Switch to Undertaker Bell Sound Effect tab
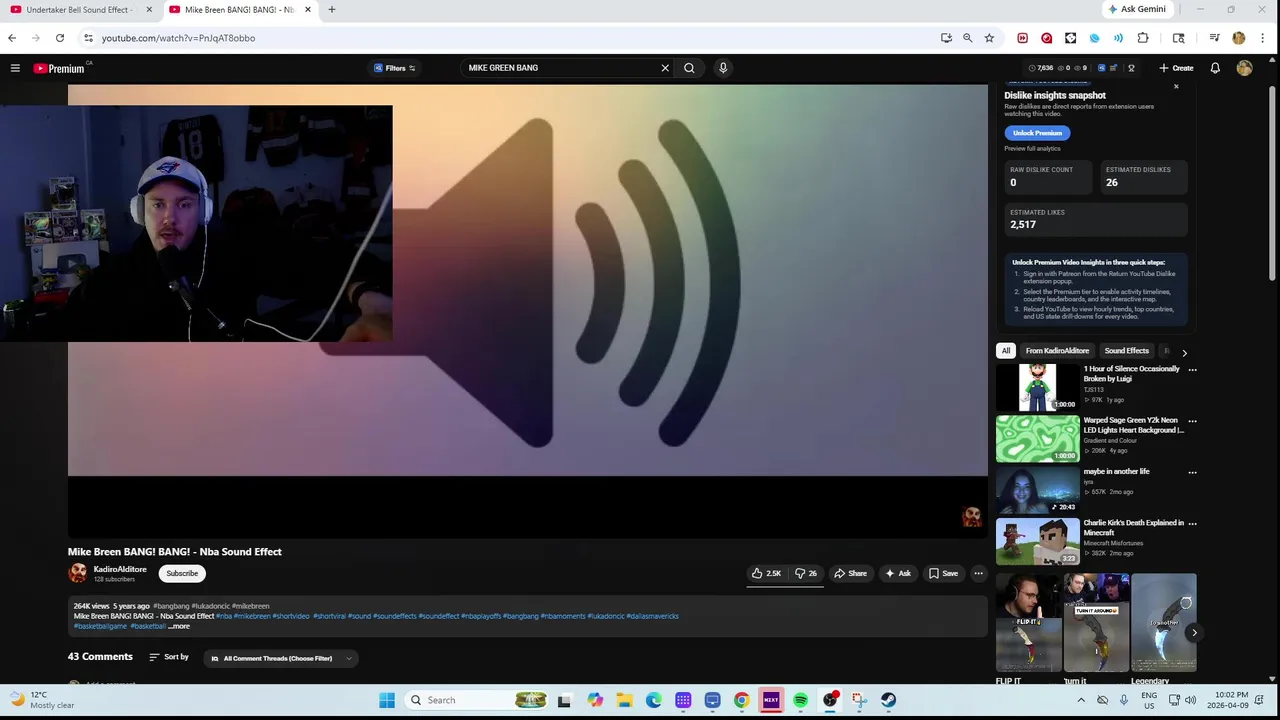The image size is (1280, 720). tap(80, 10)
